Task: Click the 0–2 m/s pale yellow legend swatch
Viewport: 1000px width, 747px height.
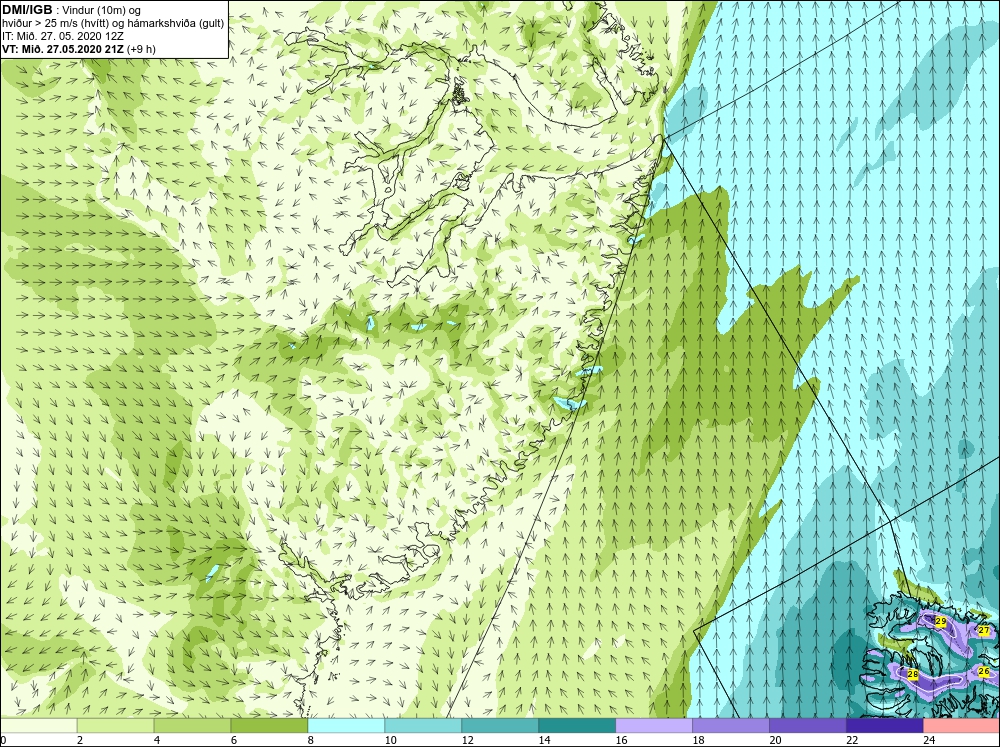Action: [x=39, y=725]
